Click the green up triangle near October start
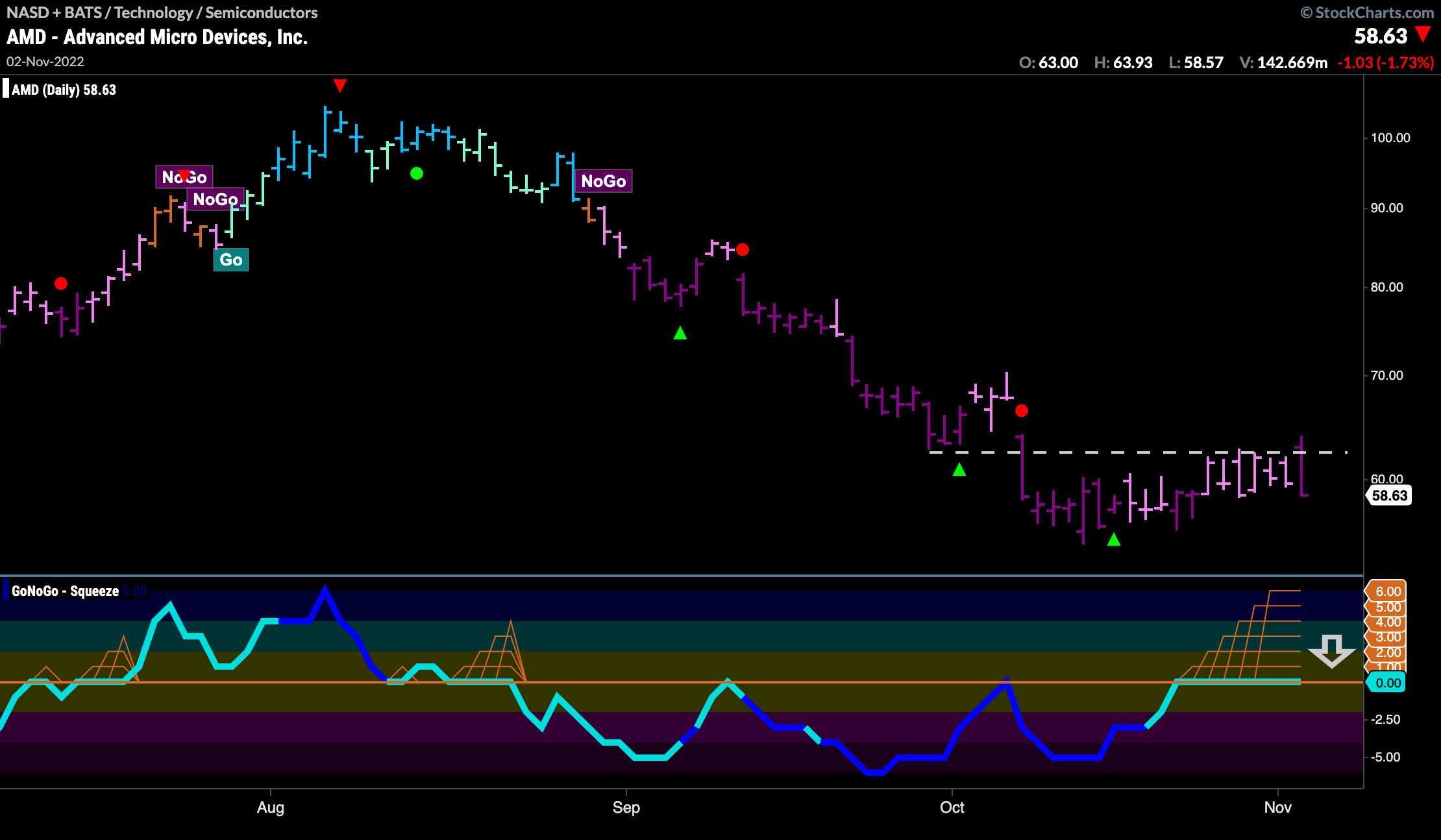This screenshot has width=1441, height=840. 959,469
